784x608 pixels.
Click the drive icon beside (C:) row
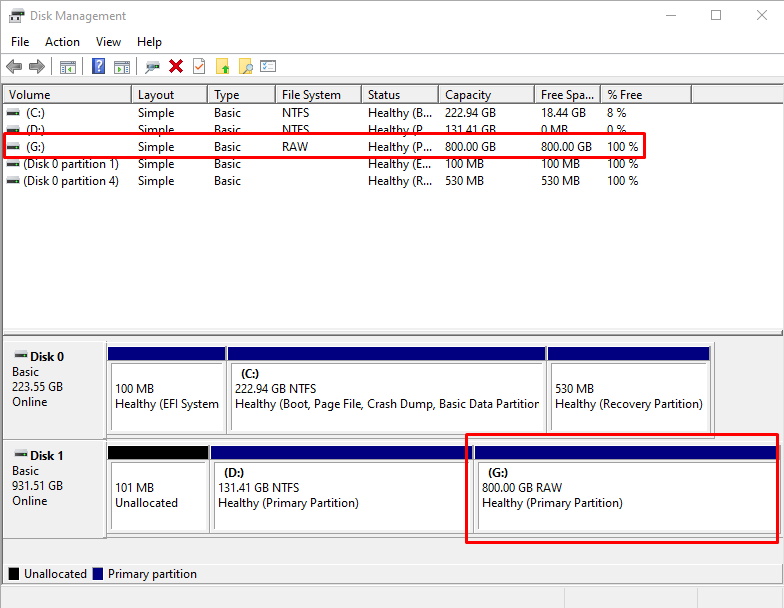tap(14, 113)
